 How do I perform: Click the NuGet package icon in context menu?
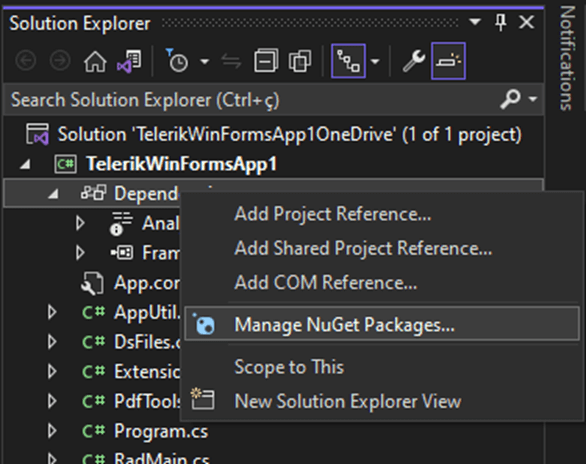(x=204, y=324)
